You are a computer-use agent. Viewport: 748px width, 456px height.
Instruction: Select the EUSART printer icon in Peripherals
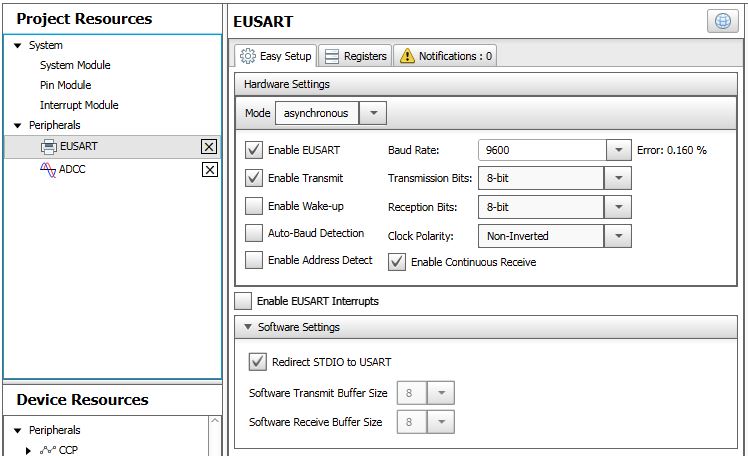pos(48,147)
